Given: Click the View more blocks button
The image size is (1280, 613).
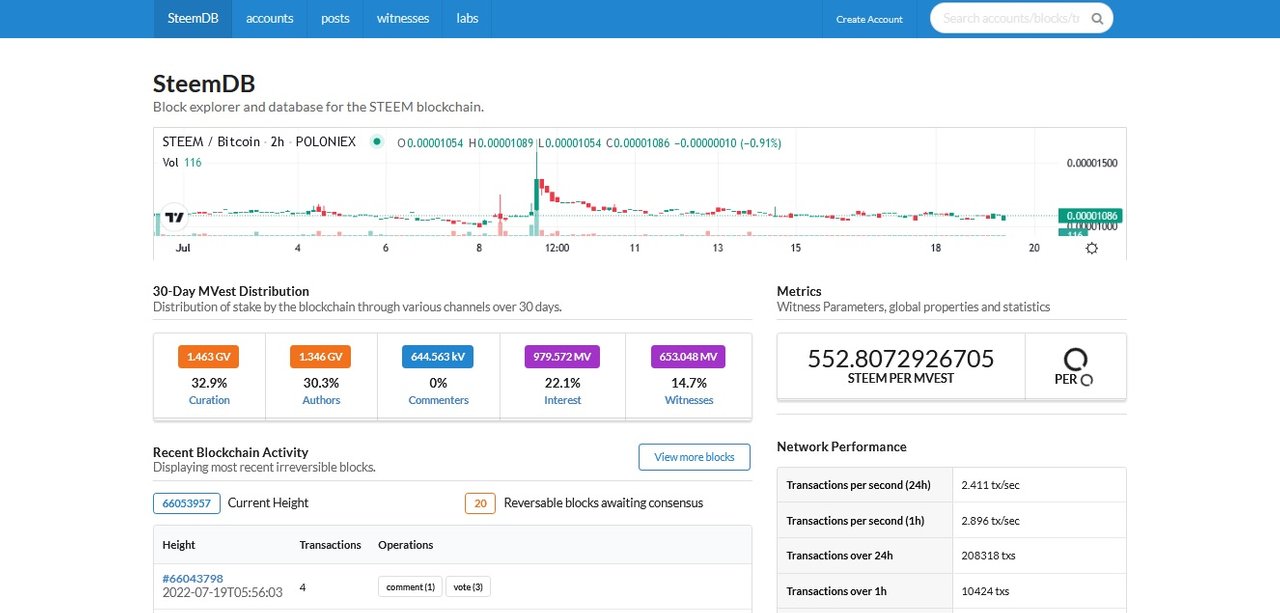Looking at the screenshot, I should tap(694, 457).
